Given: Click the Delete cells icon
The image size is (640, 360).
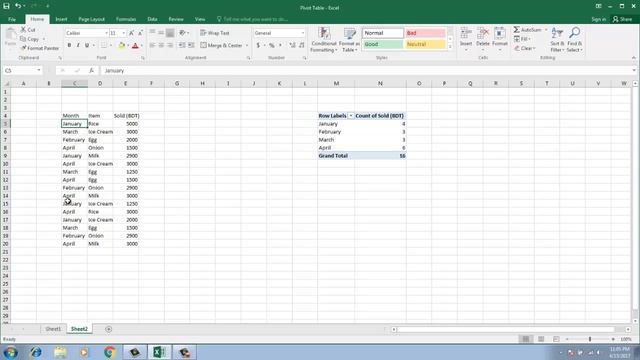Looking at the screenshot, I should pyautogui.click(x=483, y=34).
